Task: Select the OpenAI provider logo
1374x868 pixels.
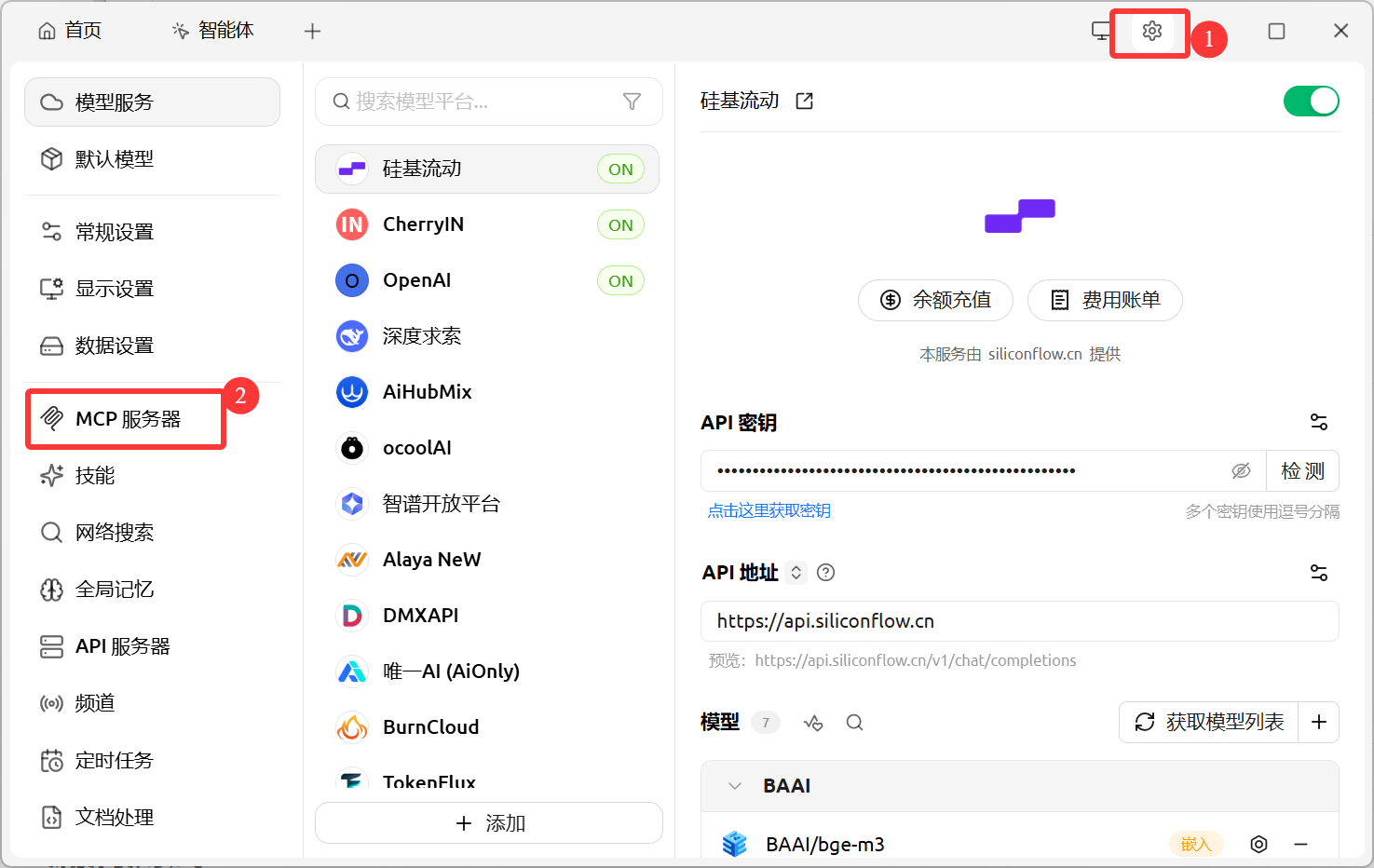Action: [352, 280]
